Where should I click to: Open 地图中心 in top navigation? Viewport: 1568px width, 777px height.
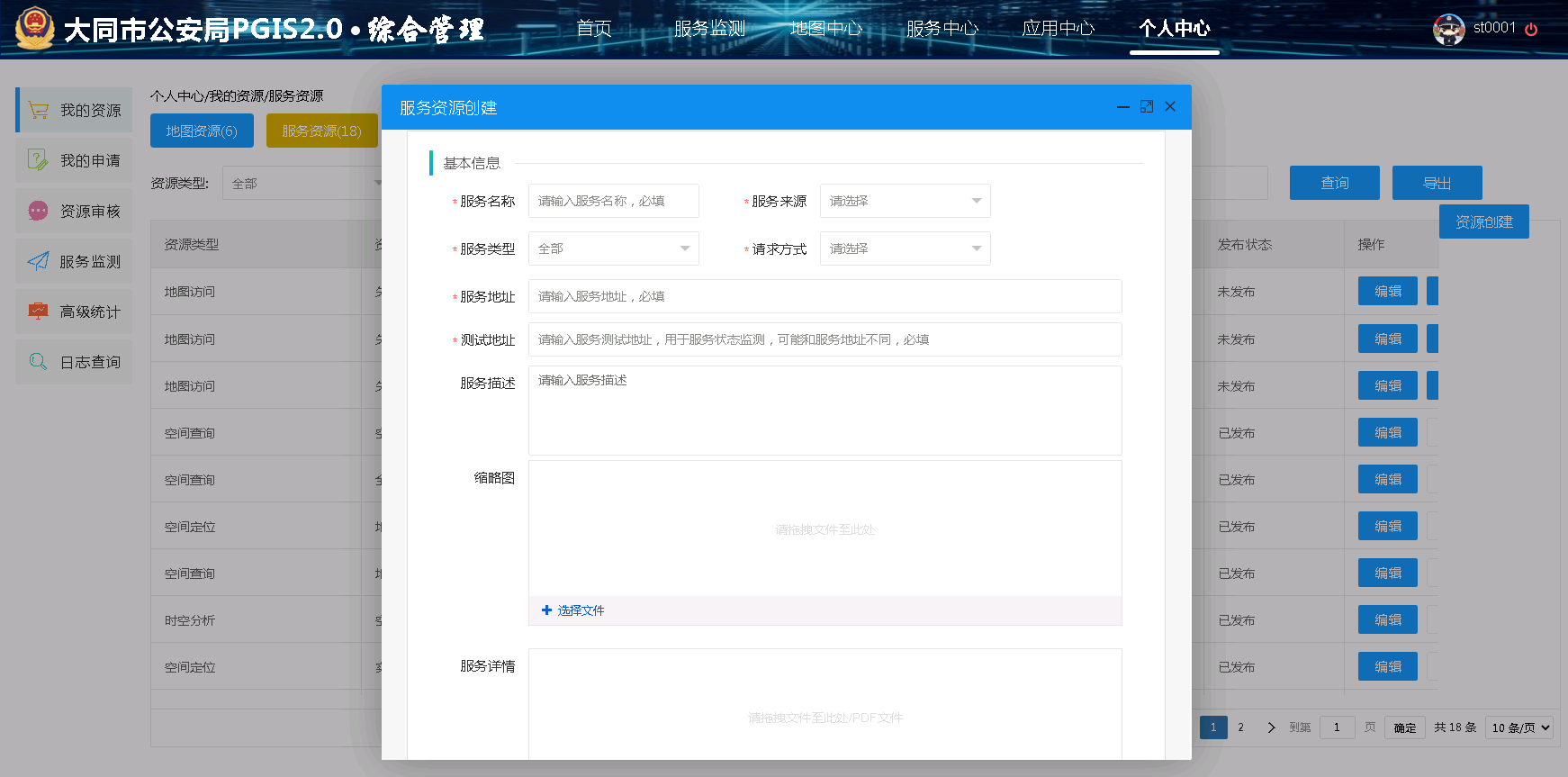coord(825,29)
